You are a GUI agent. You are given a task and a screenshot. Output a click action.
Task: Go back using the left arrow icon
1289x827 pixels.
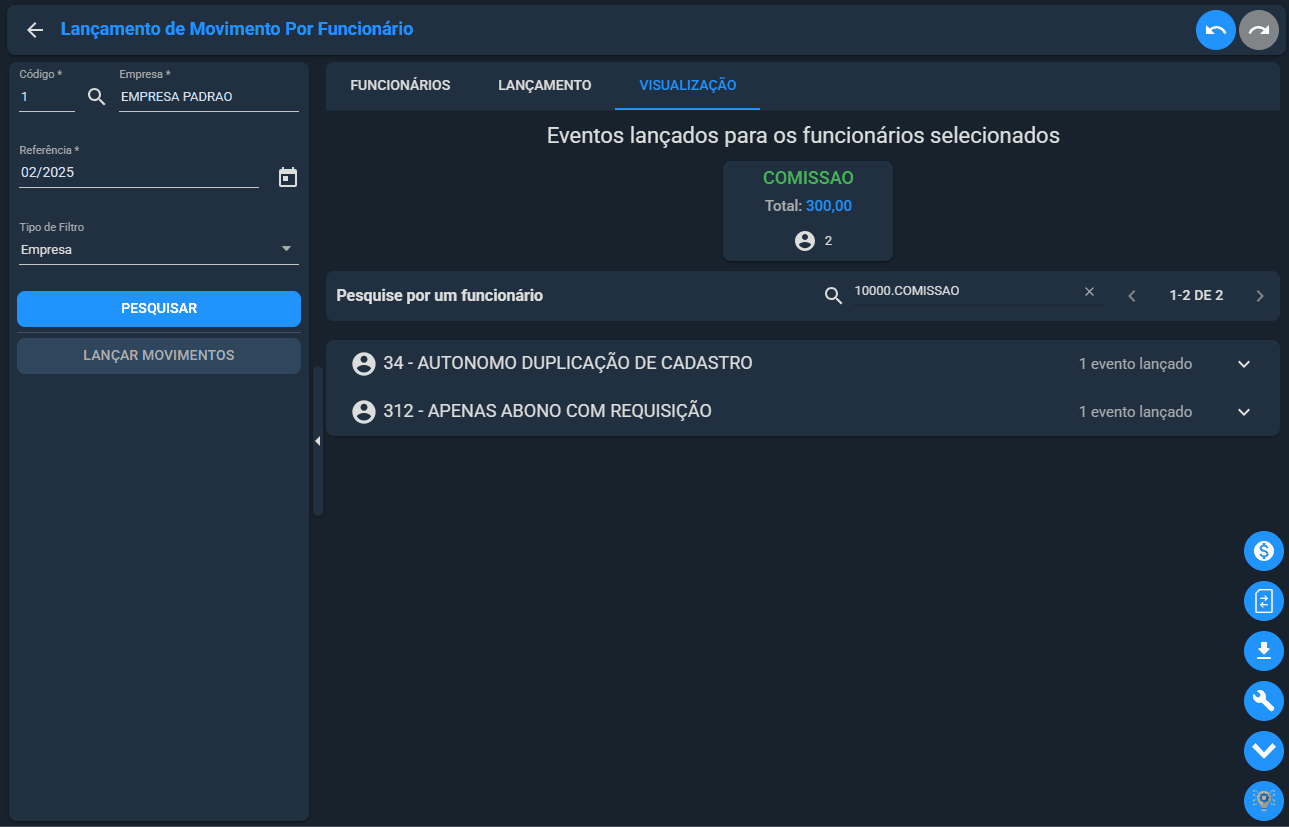pyautogui.click(x=35, y=30)
